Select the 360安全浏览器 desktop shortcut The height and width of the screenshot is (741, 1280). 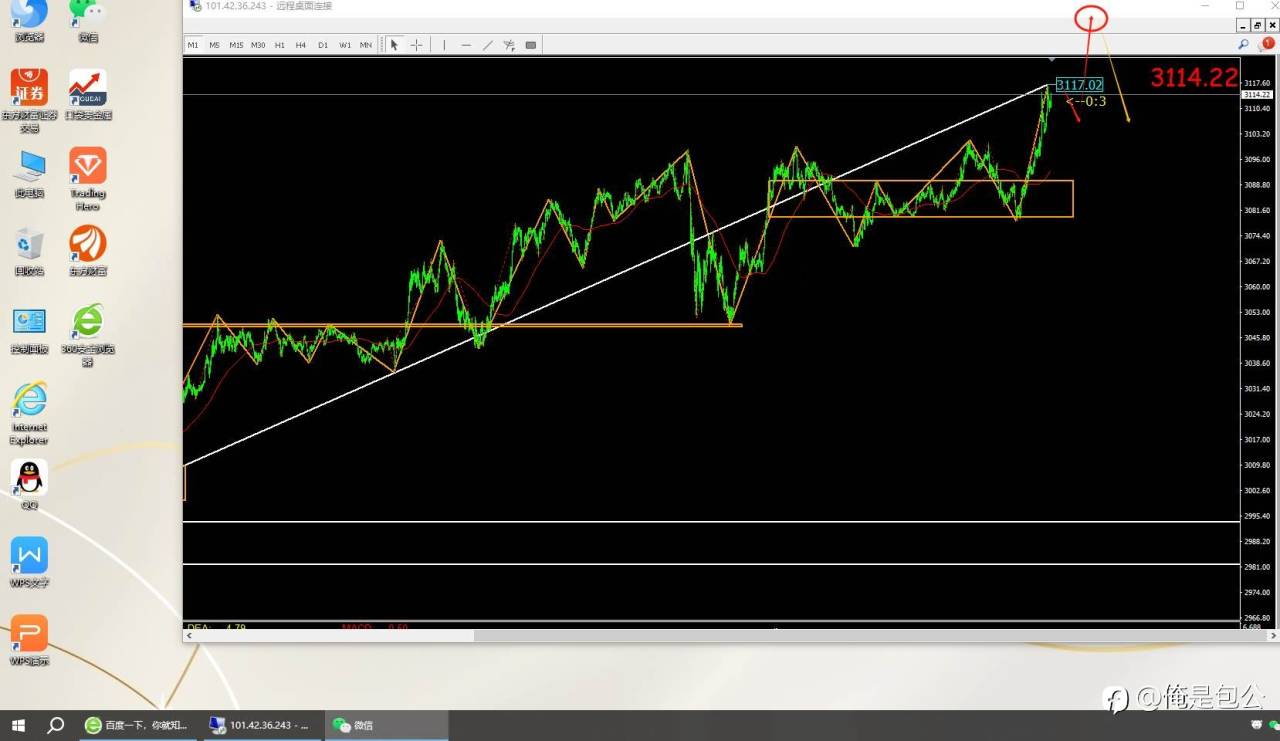pyautogui.click(x=88, y=335)
